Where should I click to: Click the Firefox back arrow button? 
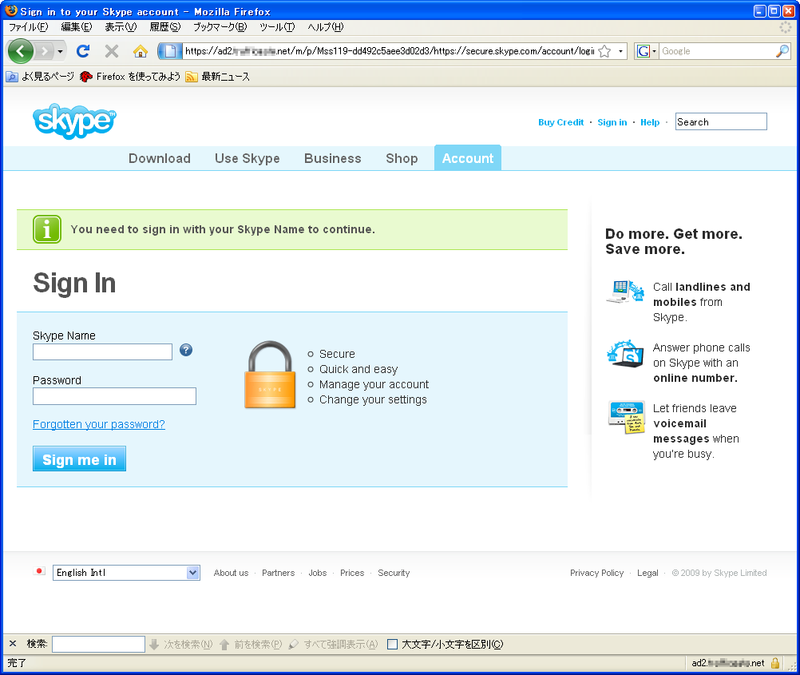tap(21, 51)
